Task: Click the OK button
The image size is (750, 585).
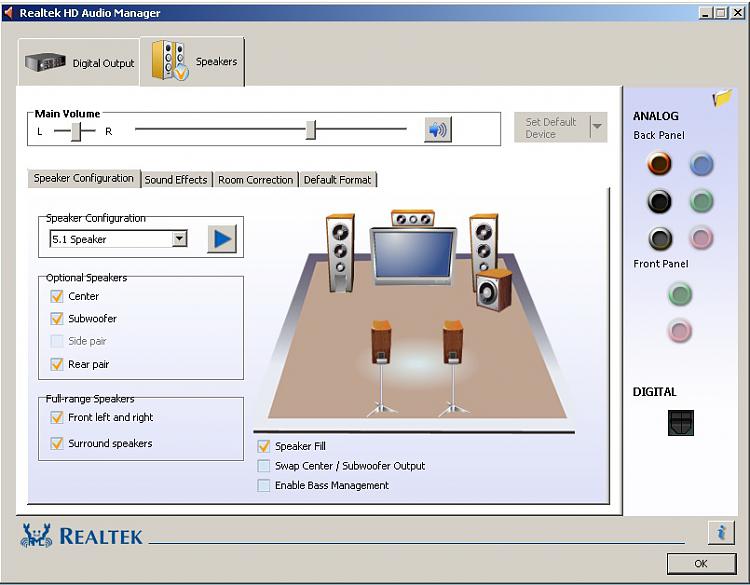Action: coord(701,563)
